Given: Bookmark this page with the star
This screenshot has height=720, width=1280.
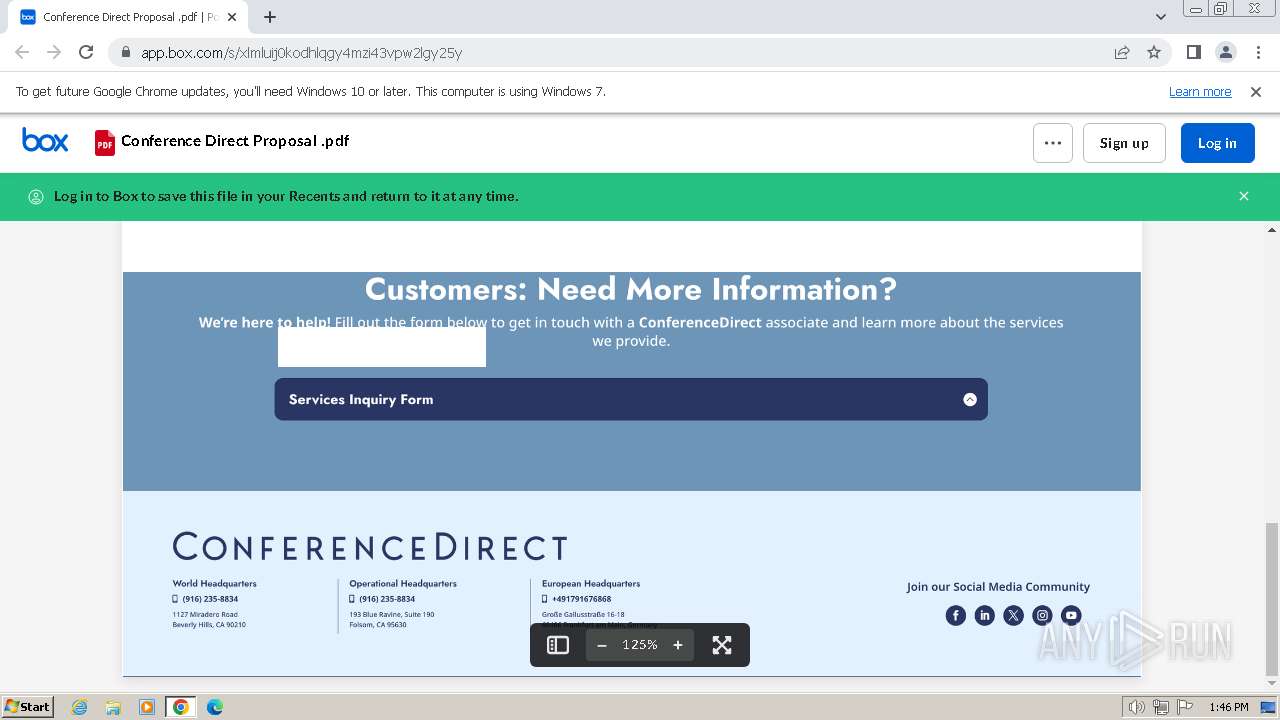Looking at the screenshot, I should [x=1154, y=52].
